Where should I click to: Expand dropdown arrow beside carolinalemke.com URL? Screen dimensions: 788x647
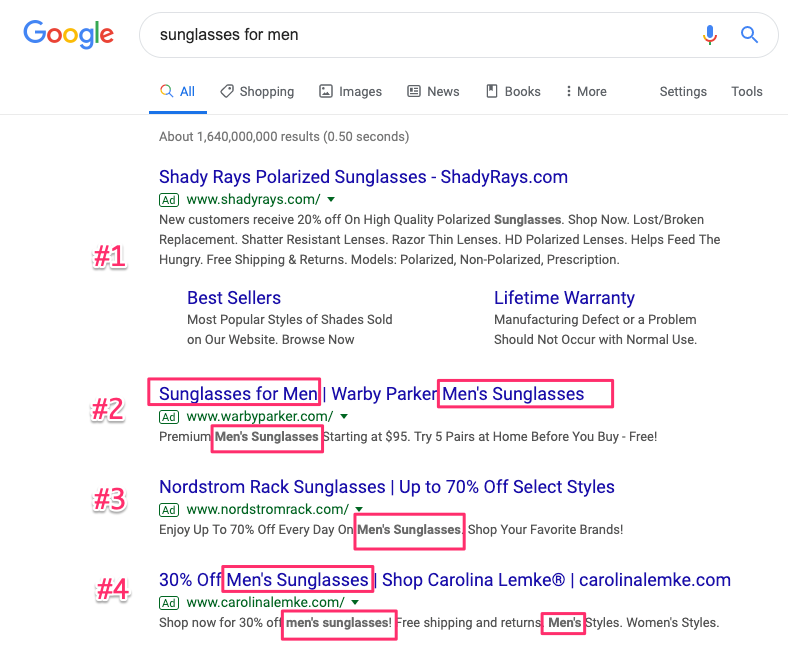click(x=355, y=602)
